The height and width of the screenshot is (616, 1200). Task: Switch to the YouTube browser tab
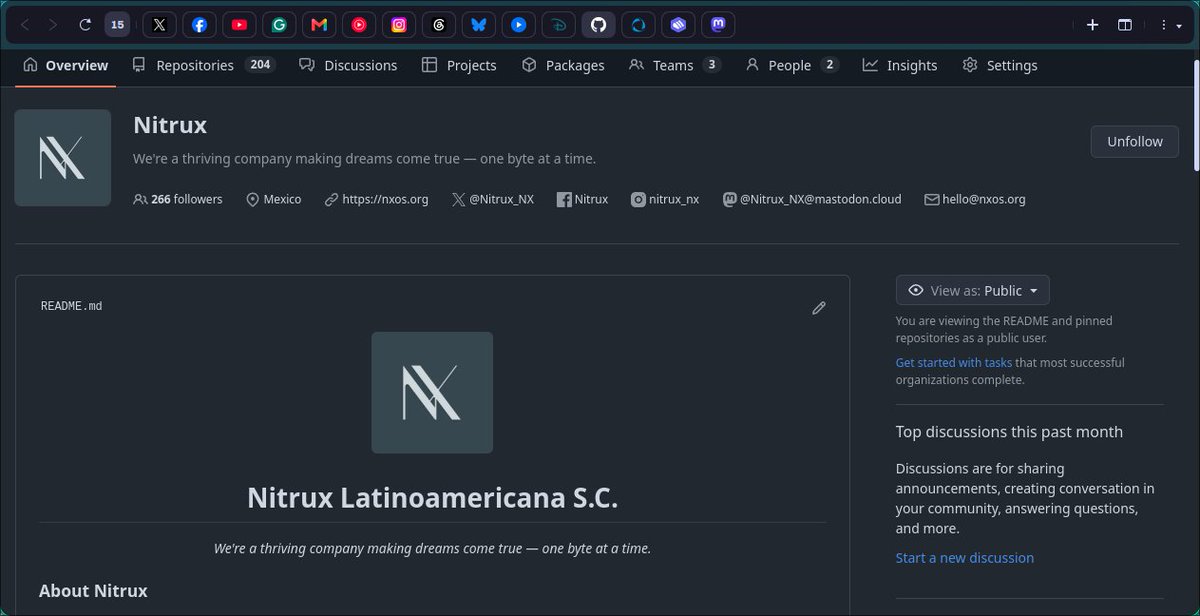pos(240,25)
